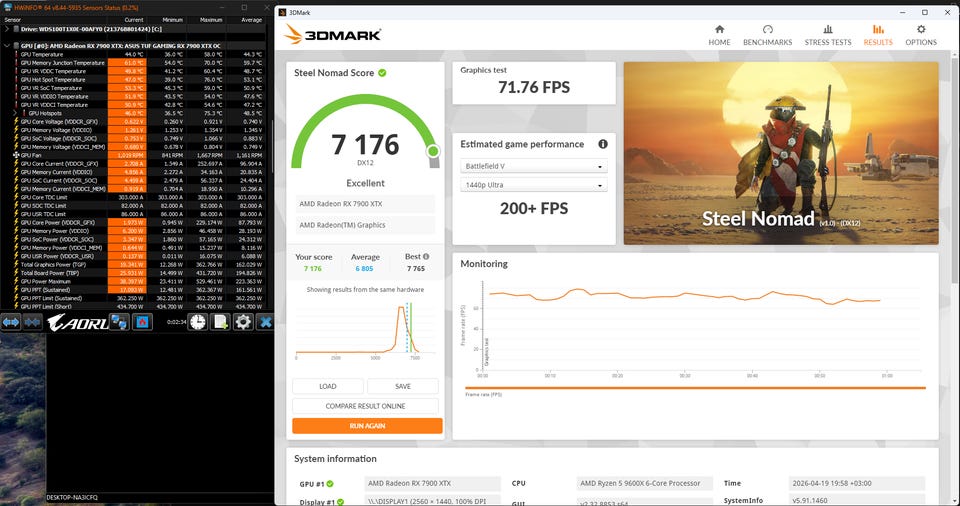Click the 2026-04-19 19:58 time field
Image resolution: width=960 pixels, height=506 pixels.
(857, 483)
